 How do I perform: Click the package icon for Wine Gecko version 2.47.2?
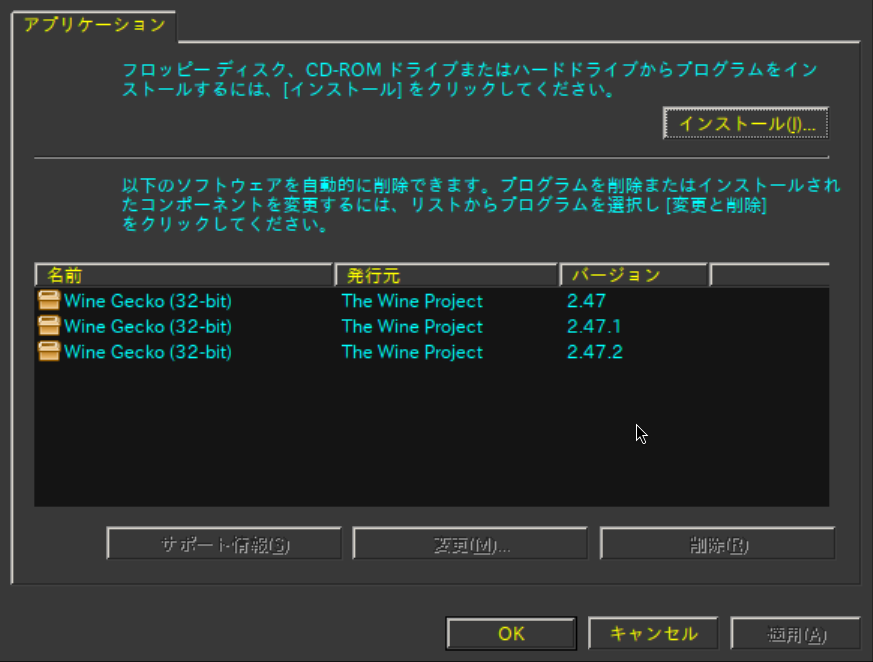click(x=49, y=352)
